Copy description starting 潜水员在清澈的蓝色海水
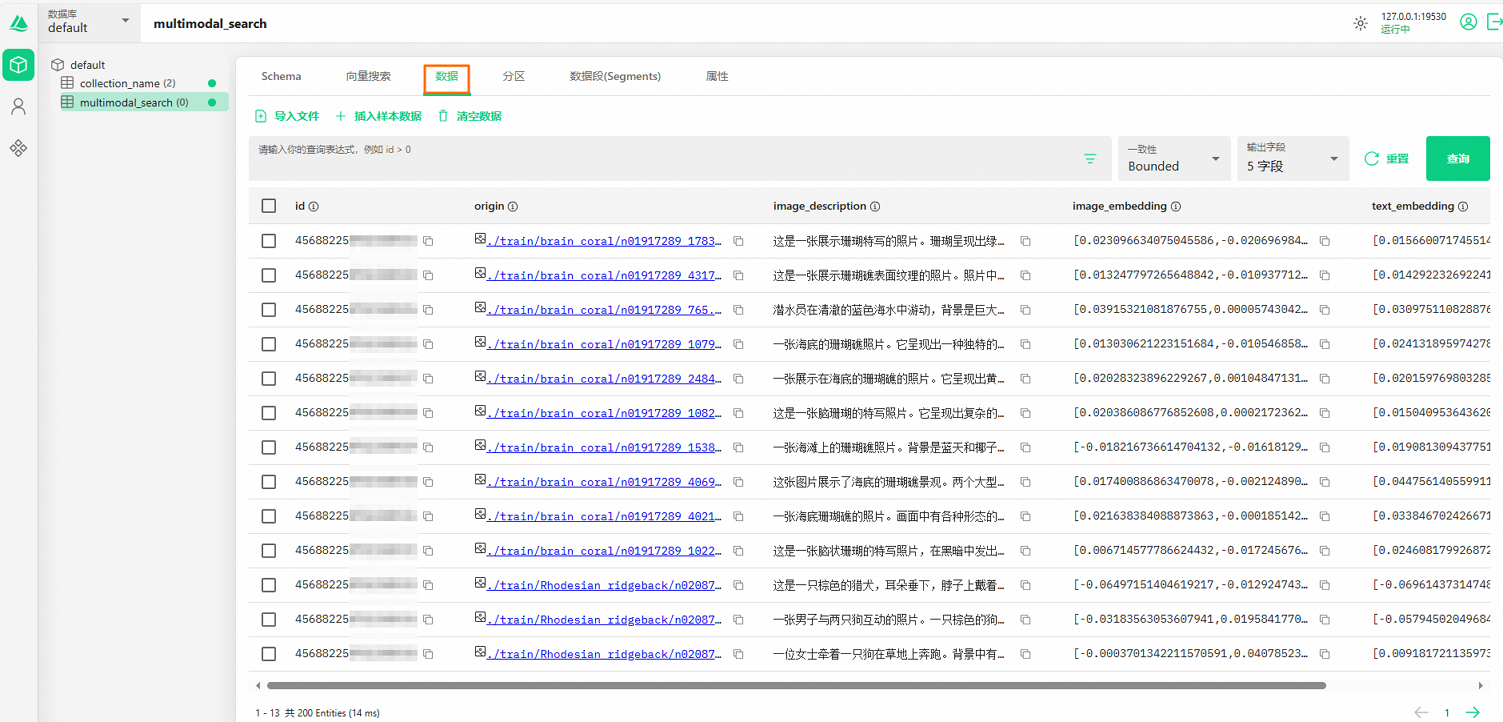The height and width of the screenshot is (722, 1503). [1026, 310]
